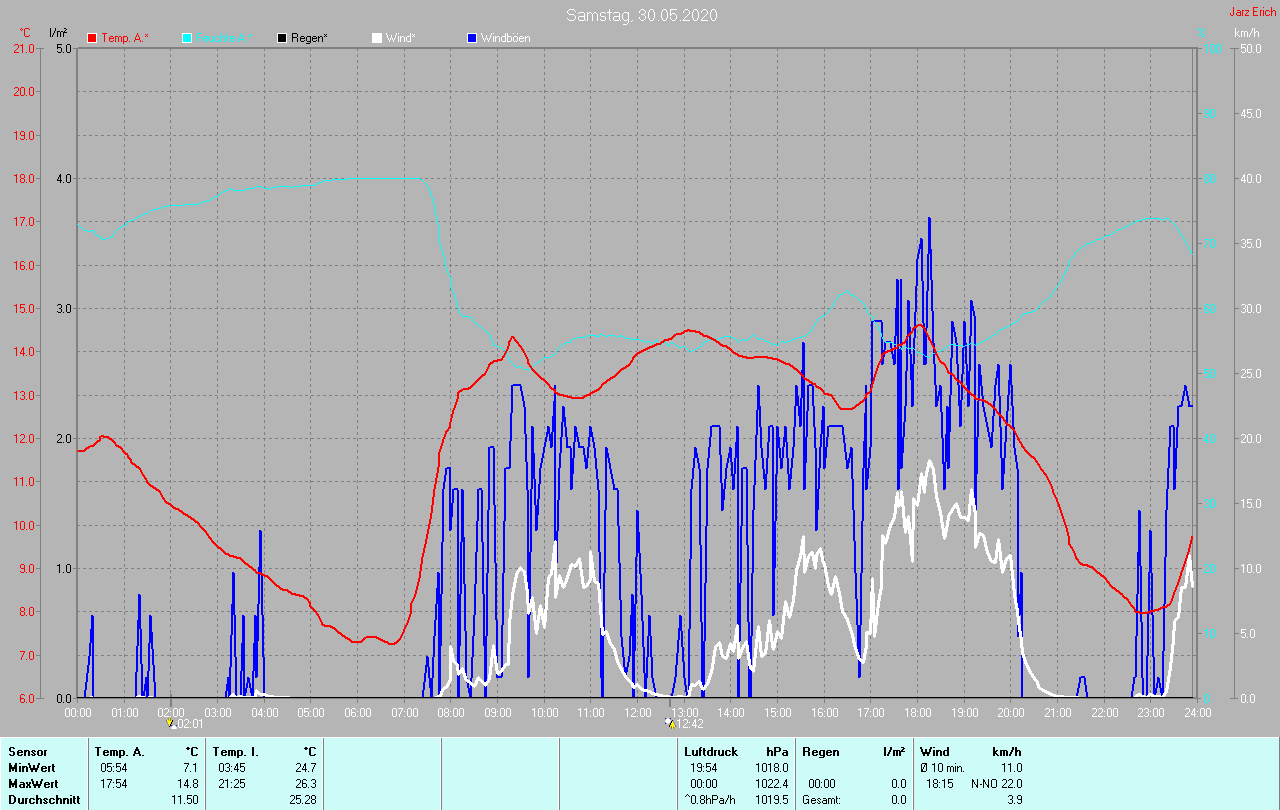Click the 'MaxWert' row label
The height and width of the screenshot is (810, 1280).
pyautogui.click(x=34, y=784)
